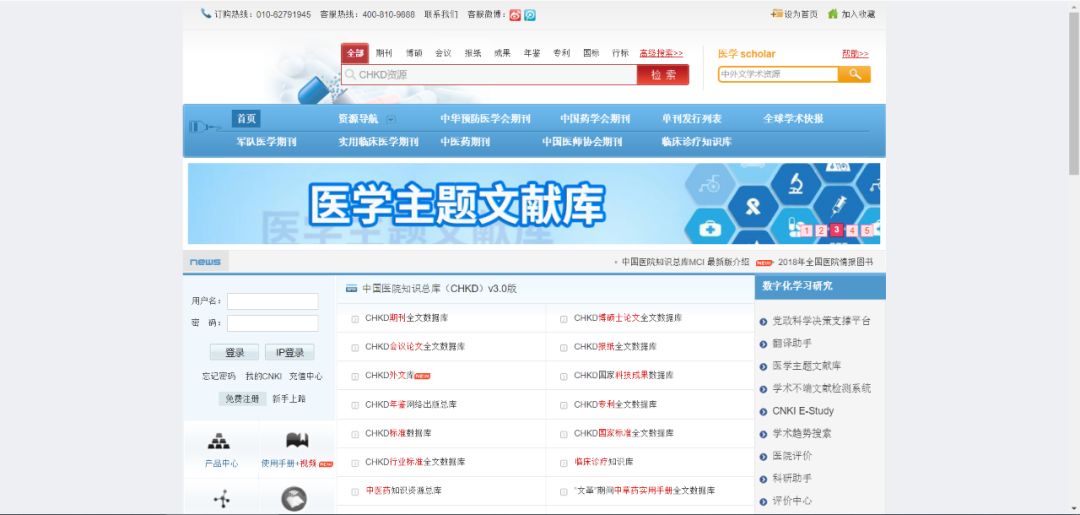
Task: Click the small icon beside CHKD会议论文全文数据库
Action: (355, 347)
